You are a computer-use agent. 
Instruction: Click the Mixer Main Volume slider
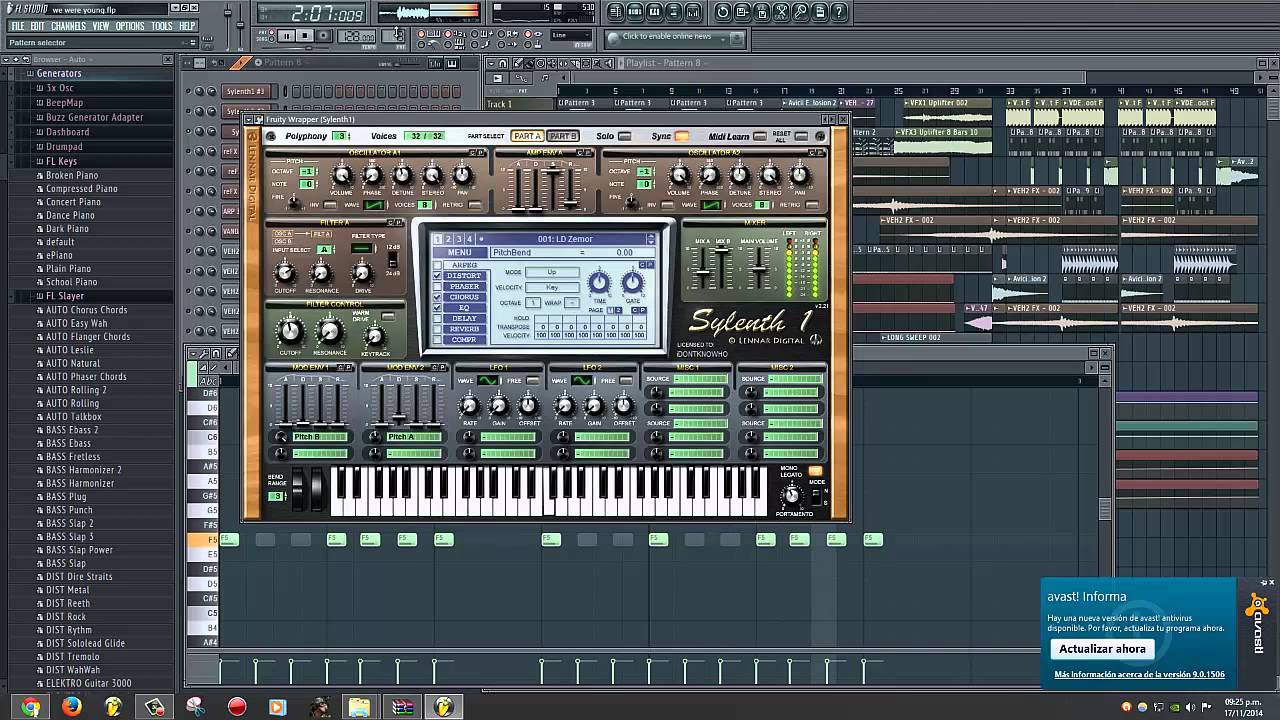(x=760, y=267)
